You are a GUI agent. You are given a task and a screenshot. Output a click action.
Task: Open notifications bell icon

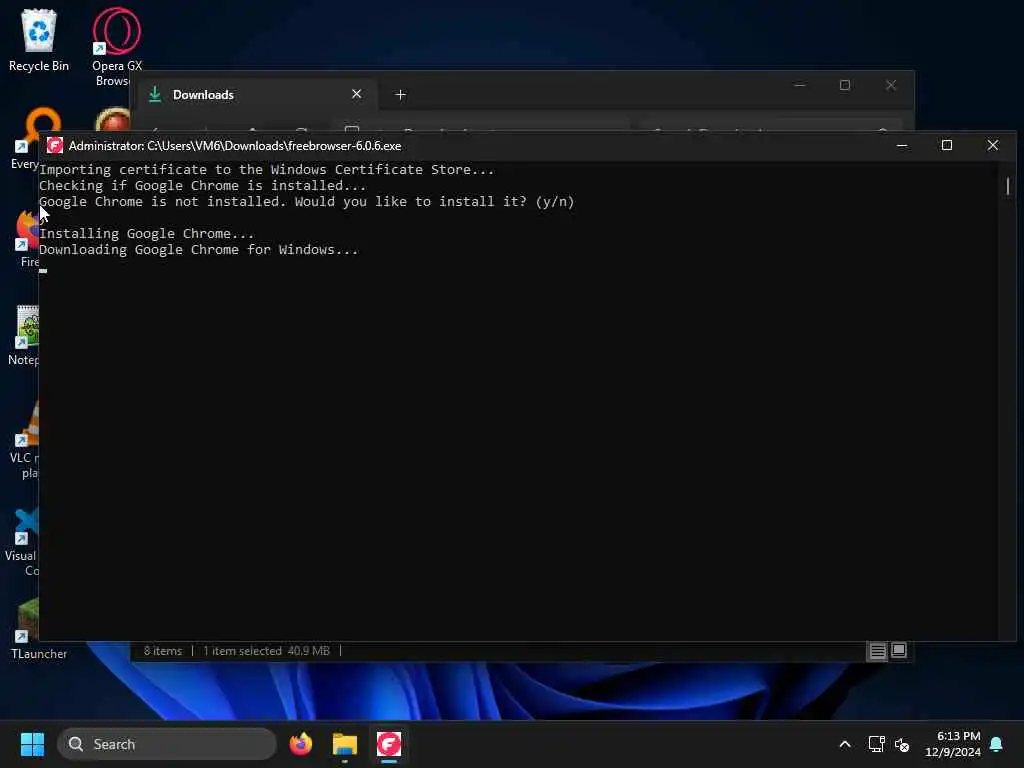[x=997, y=744]
